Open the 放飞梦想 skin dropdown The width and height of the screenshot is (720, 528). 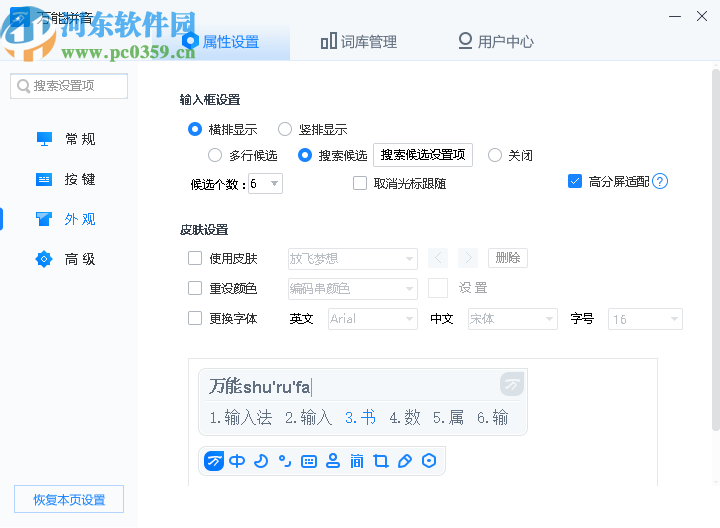[x=353, y=259]
